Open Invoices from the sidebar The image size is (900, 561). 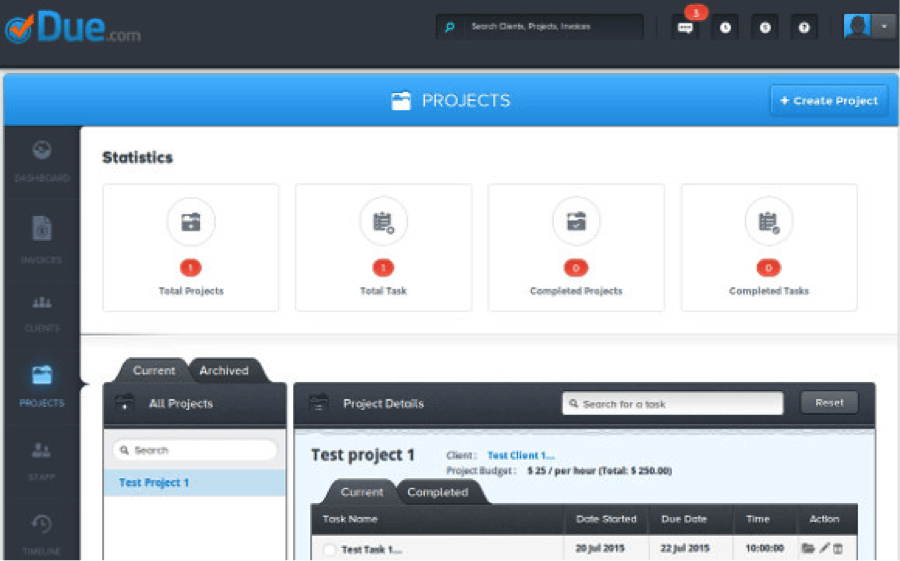[x=41, y=240]
